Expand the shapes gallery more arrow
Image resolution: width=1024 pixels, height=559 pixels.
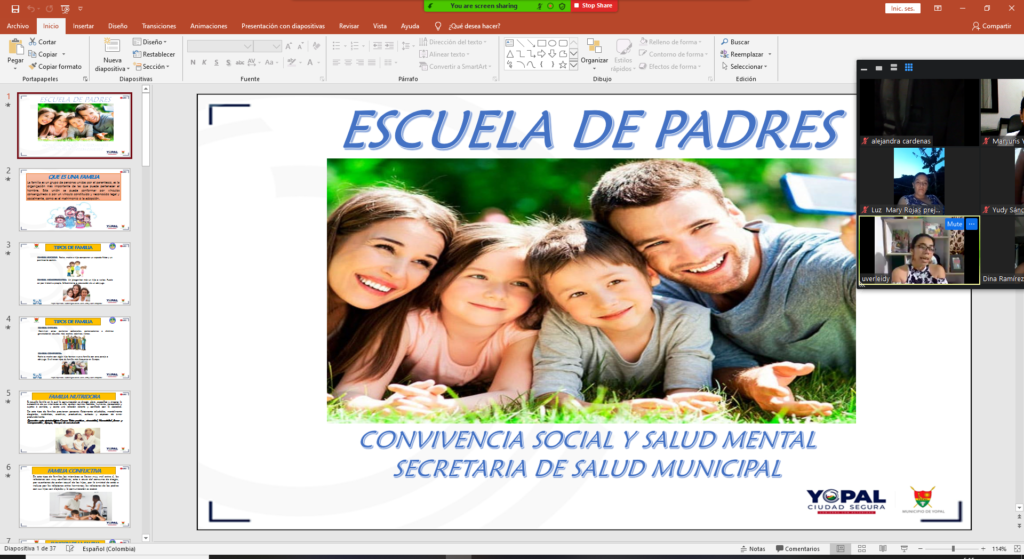pos(573,65)
